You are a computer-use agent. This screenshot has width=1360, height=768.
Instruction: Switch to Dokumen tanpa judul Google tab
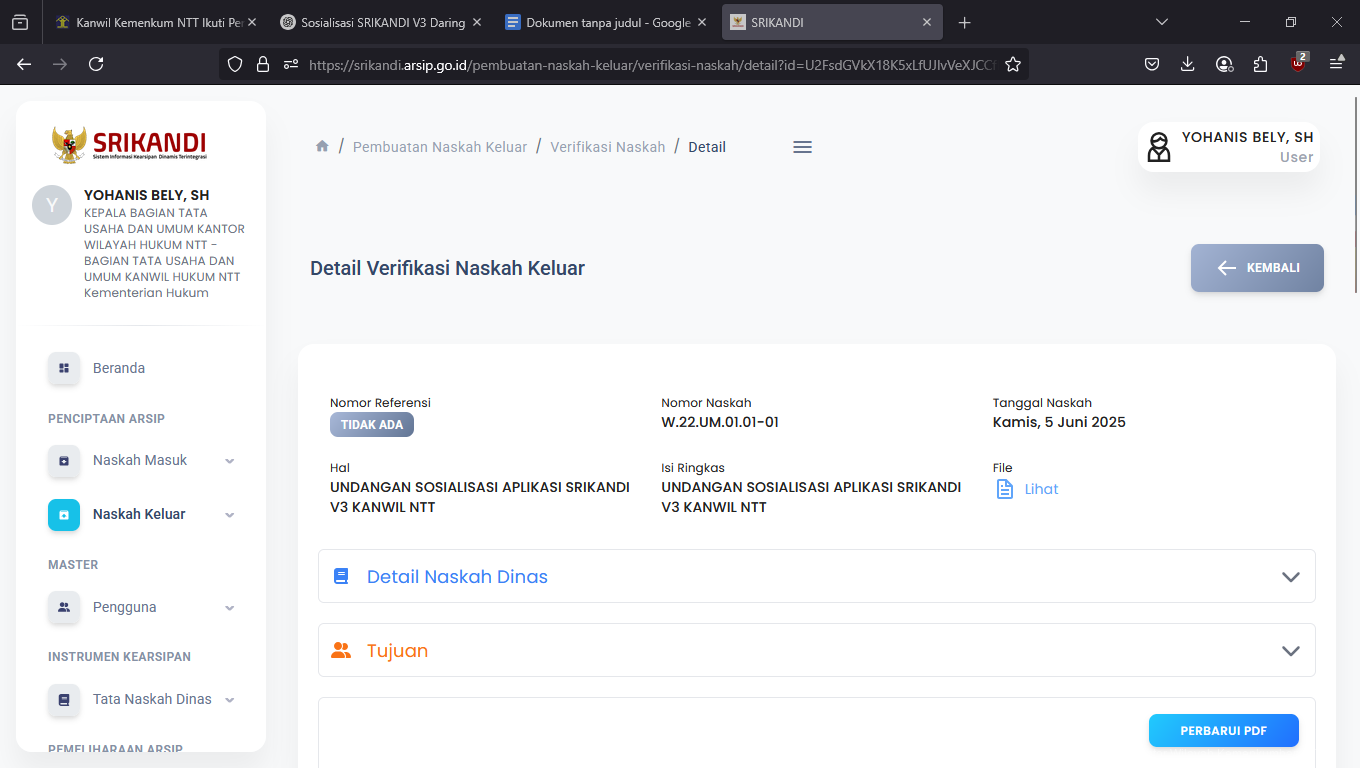click(x=608, y=22)
